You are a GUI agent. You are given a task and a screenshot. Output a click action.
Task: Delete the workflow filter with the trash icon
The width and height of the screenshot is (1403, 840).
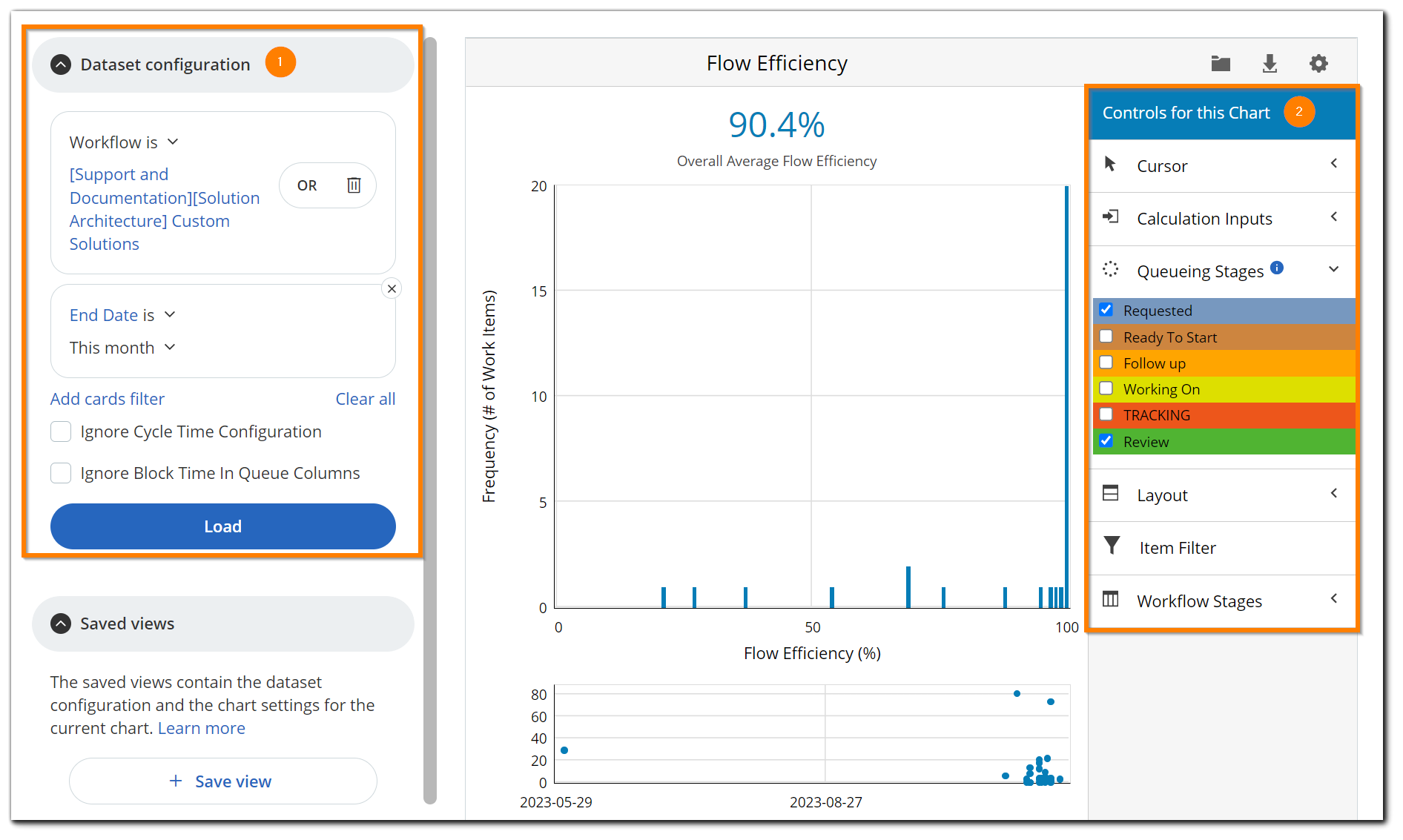(x=354, y=185)
